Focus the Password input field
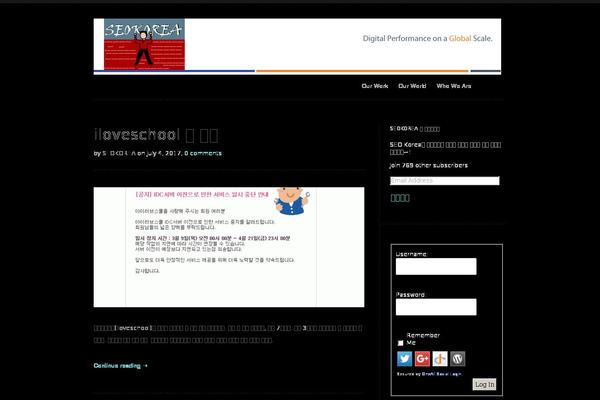This screenshot has width=600, height=400. point(436,307)
